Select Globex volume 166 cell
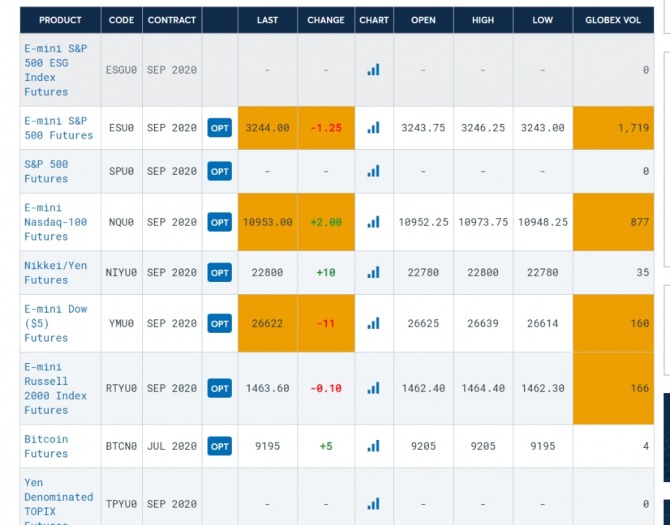The image size is (670, 525). (x=613, y=388)
